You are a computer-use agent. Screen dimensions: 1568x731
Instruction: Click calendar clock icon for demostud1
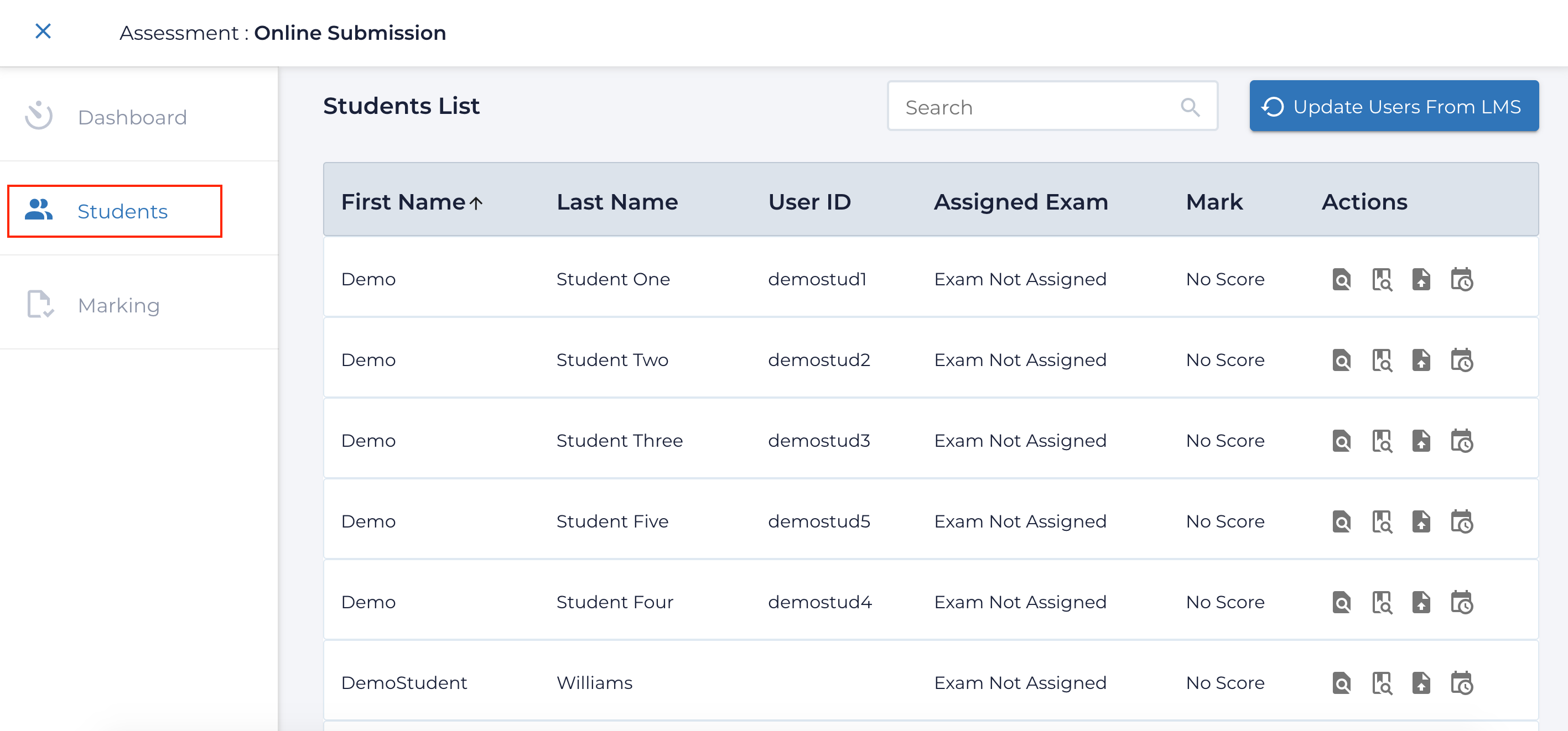click(x=1461, y=280)
